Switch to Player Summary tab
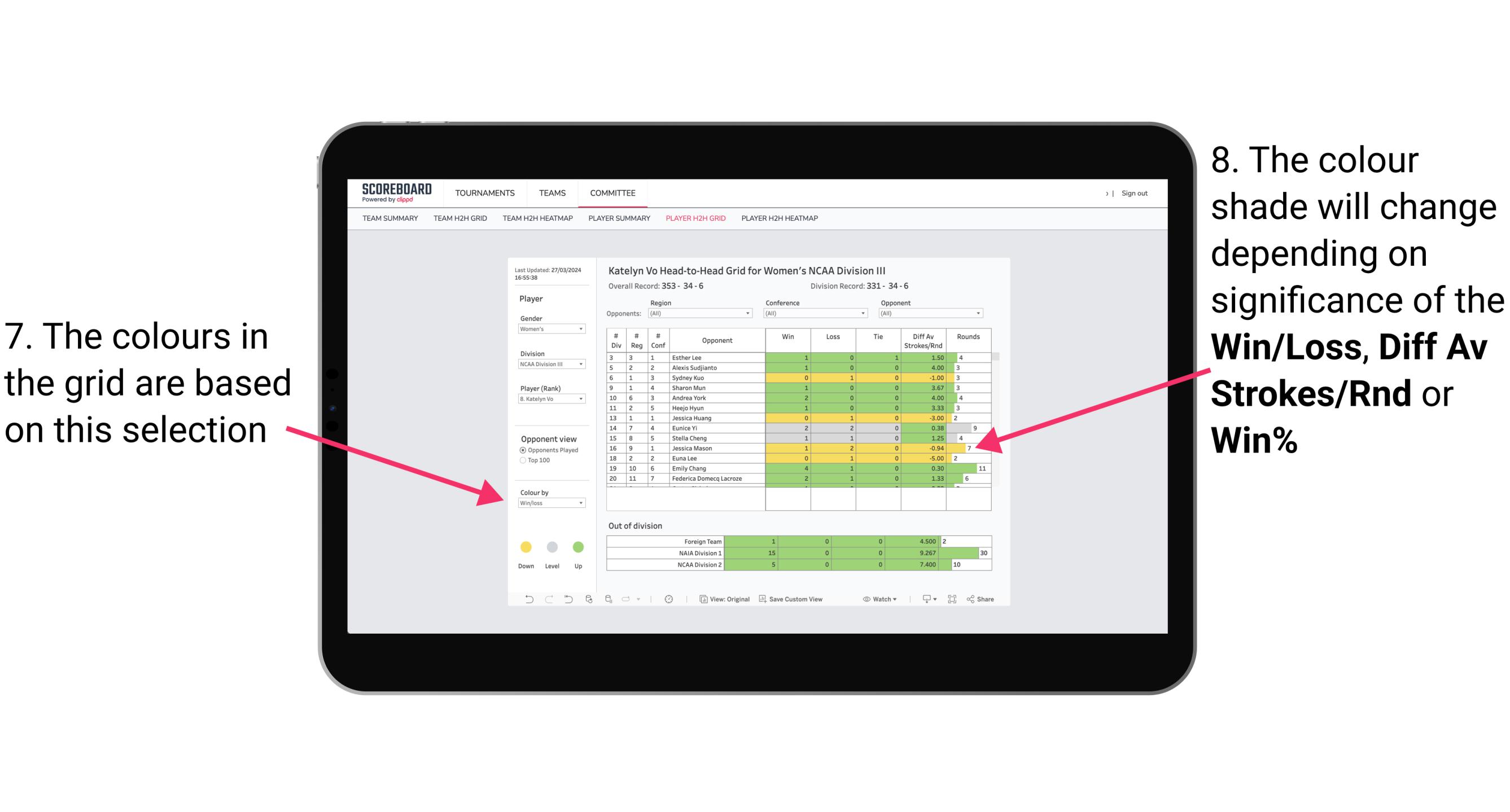Viewport: 1510px width, 812px height. [617, 222]
